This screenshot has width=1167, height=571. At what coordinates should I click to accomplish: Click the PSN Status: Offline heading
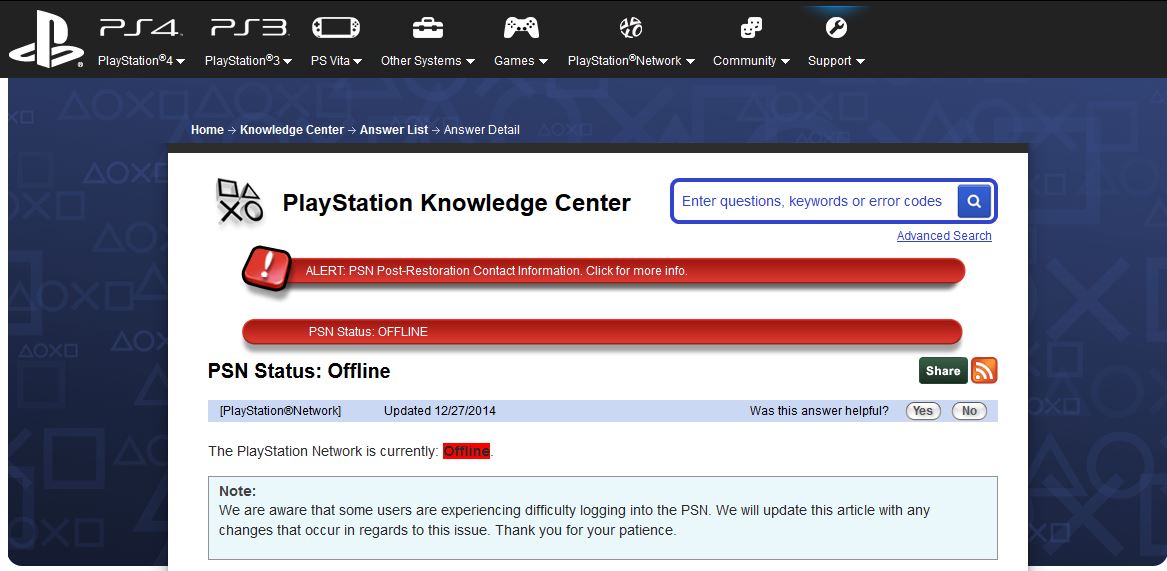(x=299, y=371)
